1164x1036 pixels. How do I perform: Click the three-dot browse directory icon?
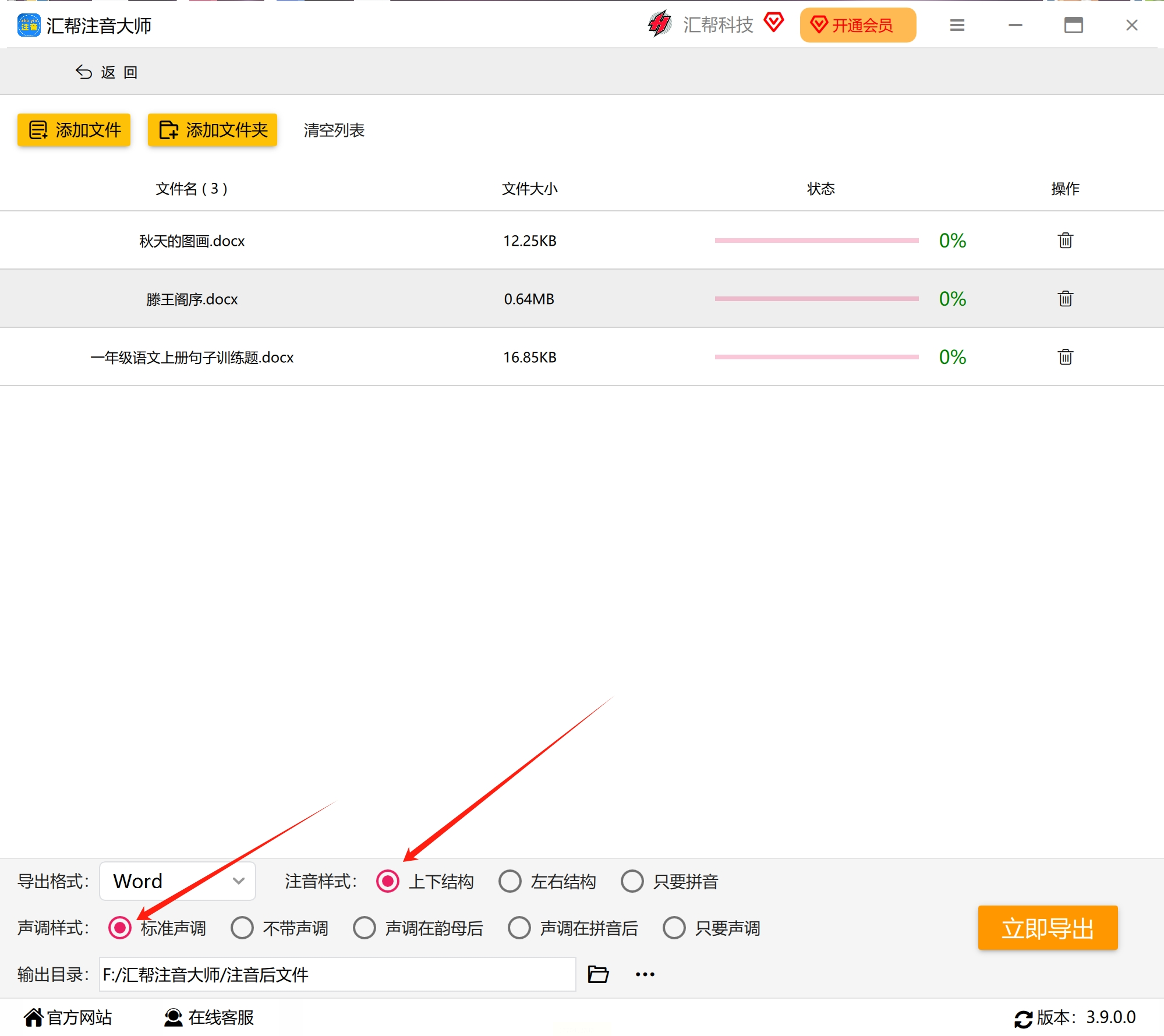pos(645,974)
